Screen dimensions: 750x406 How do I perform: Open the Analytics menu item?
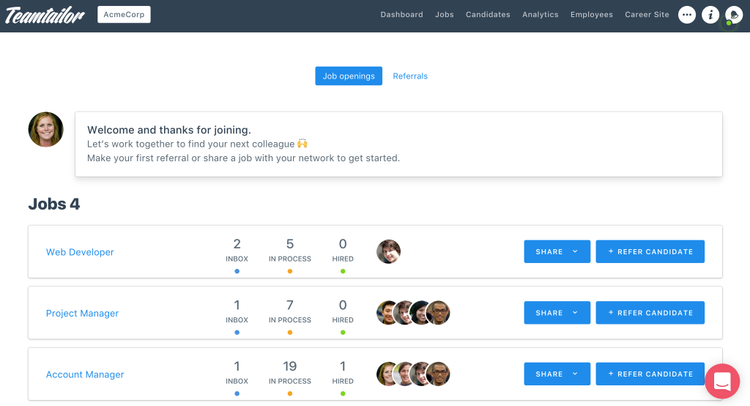click(x=540, y=15)
